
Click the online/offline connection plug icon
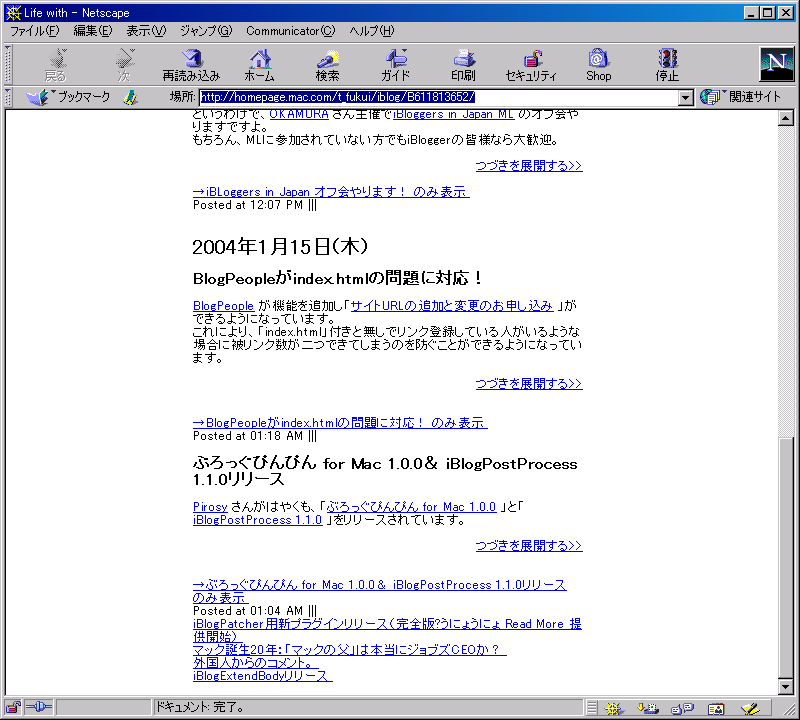[x=39, y=707]
